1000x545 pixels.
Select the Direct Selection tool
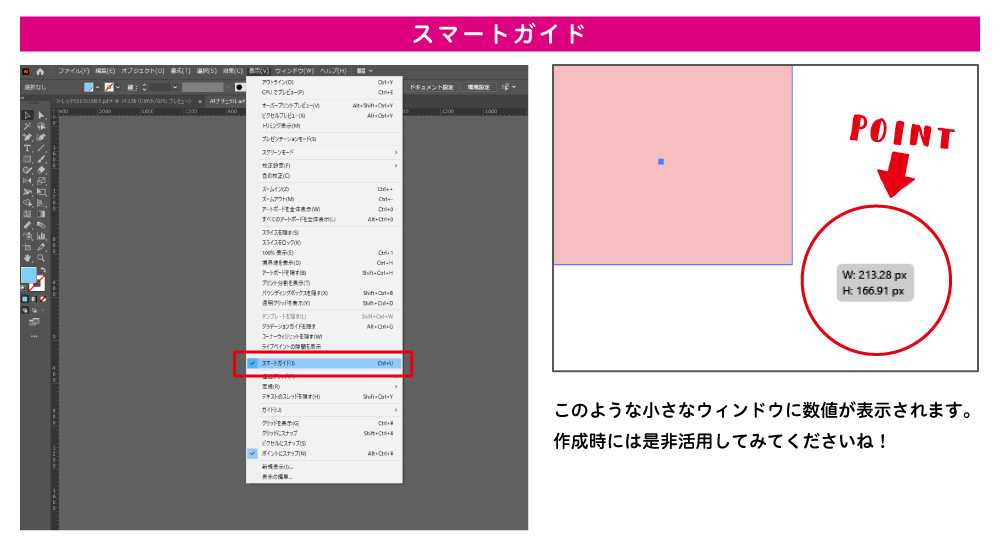(41, 115)
